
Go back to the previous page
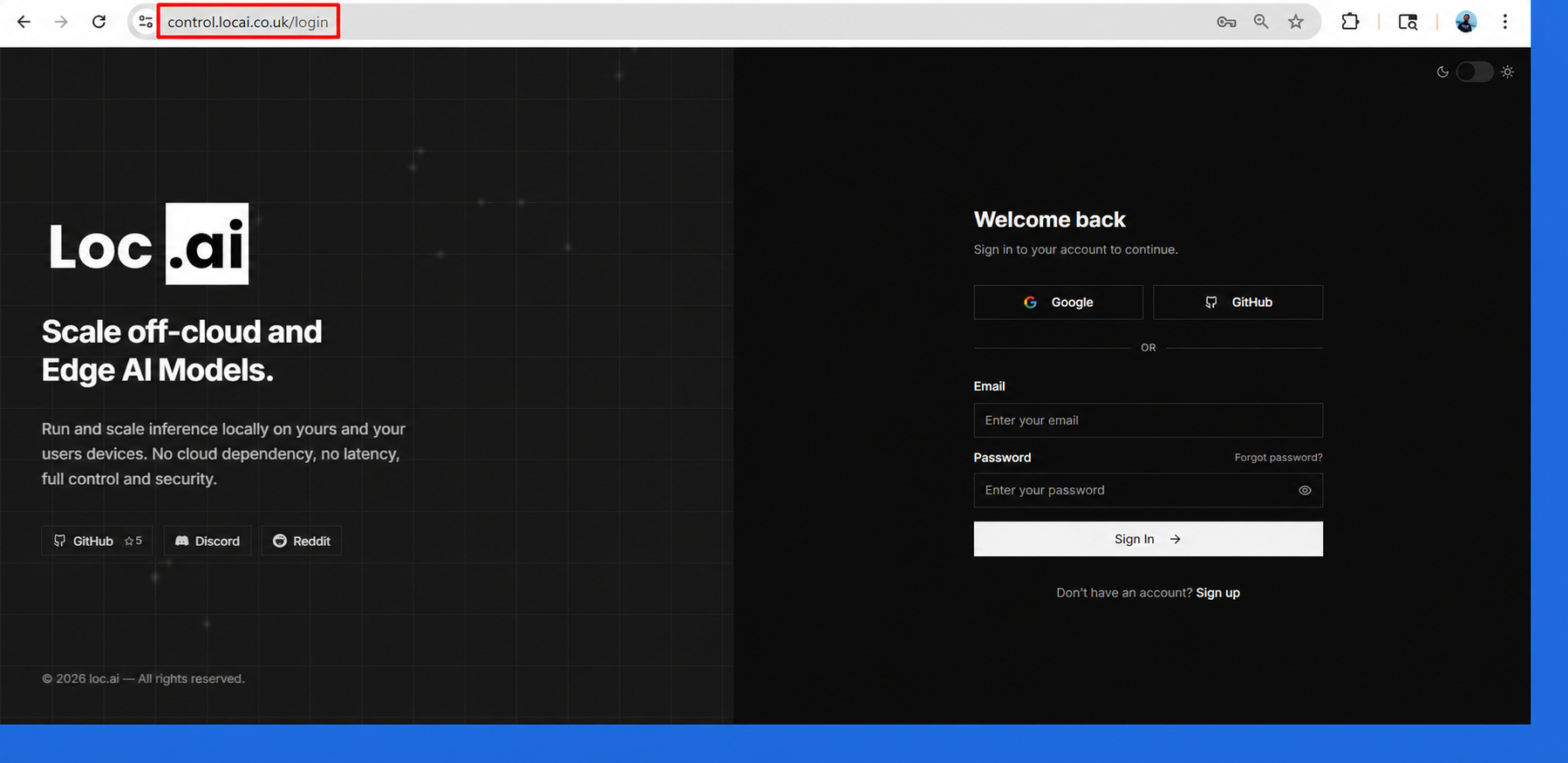click(24, 22)
